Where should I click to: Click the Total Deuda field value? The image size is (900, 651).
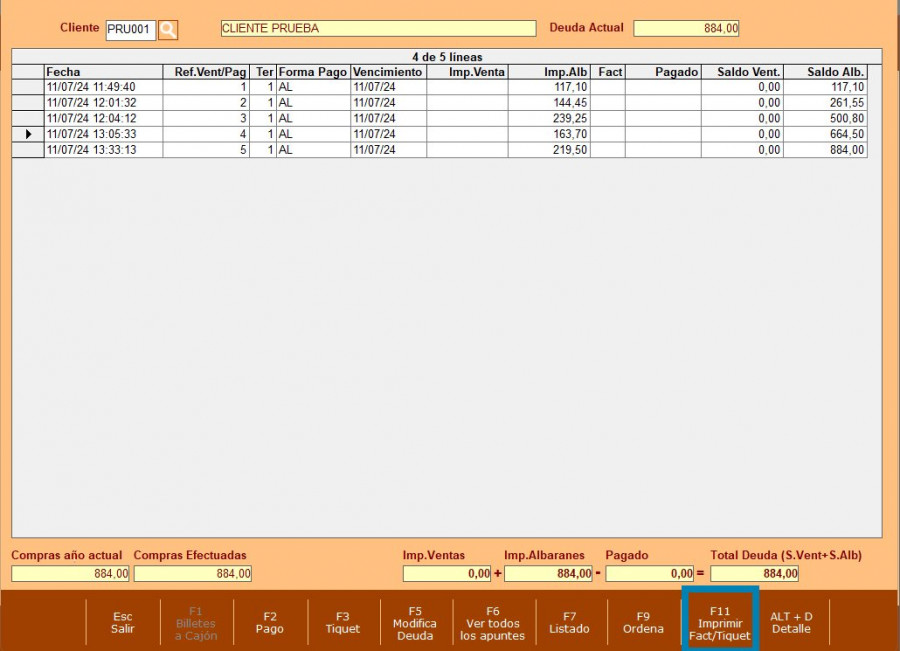pos(754,574)
